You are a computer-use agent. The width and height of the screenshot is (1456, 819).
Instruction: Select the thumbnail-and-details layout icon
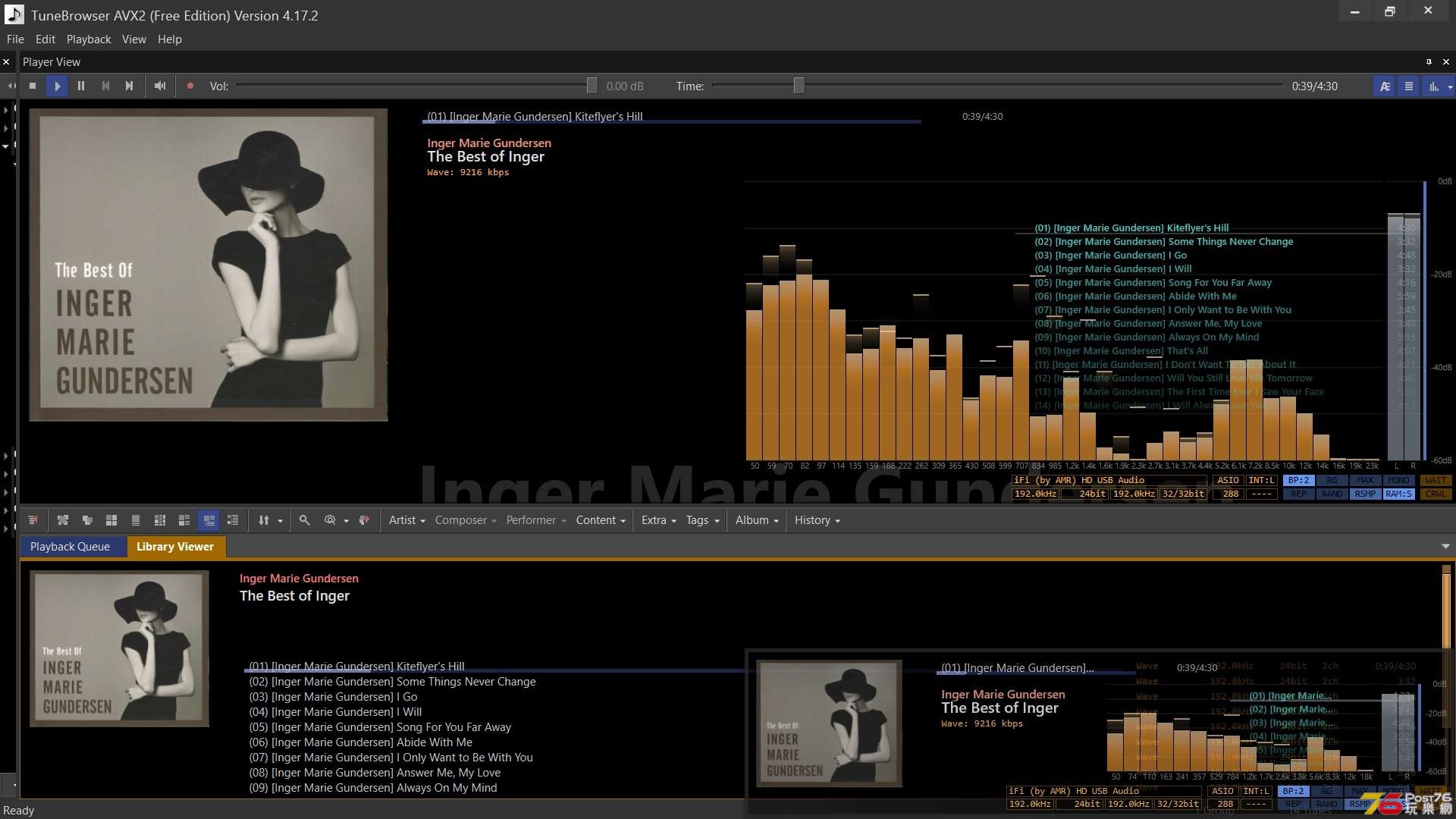tap(184, 520)
